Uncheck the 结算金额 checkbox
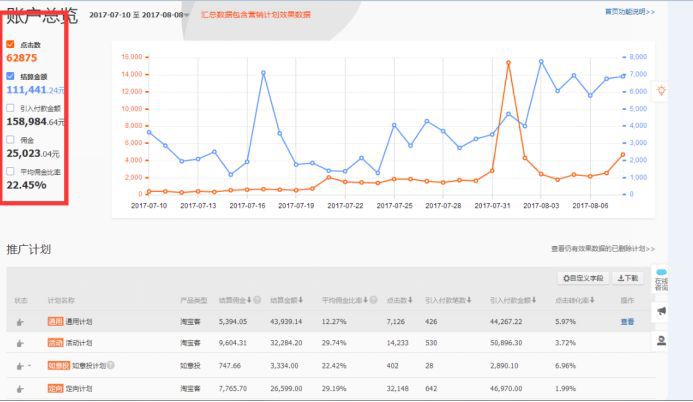This screenshot has width=693, height=402. (11, 76)
